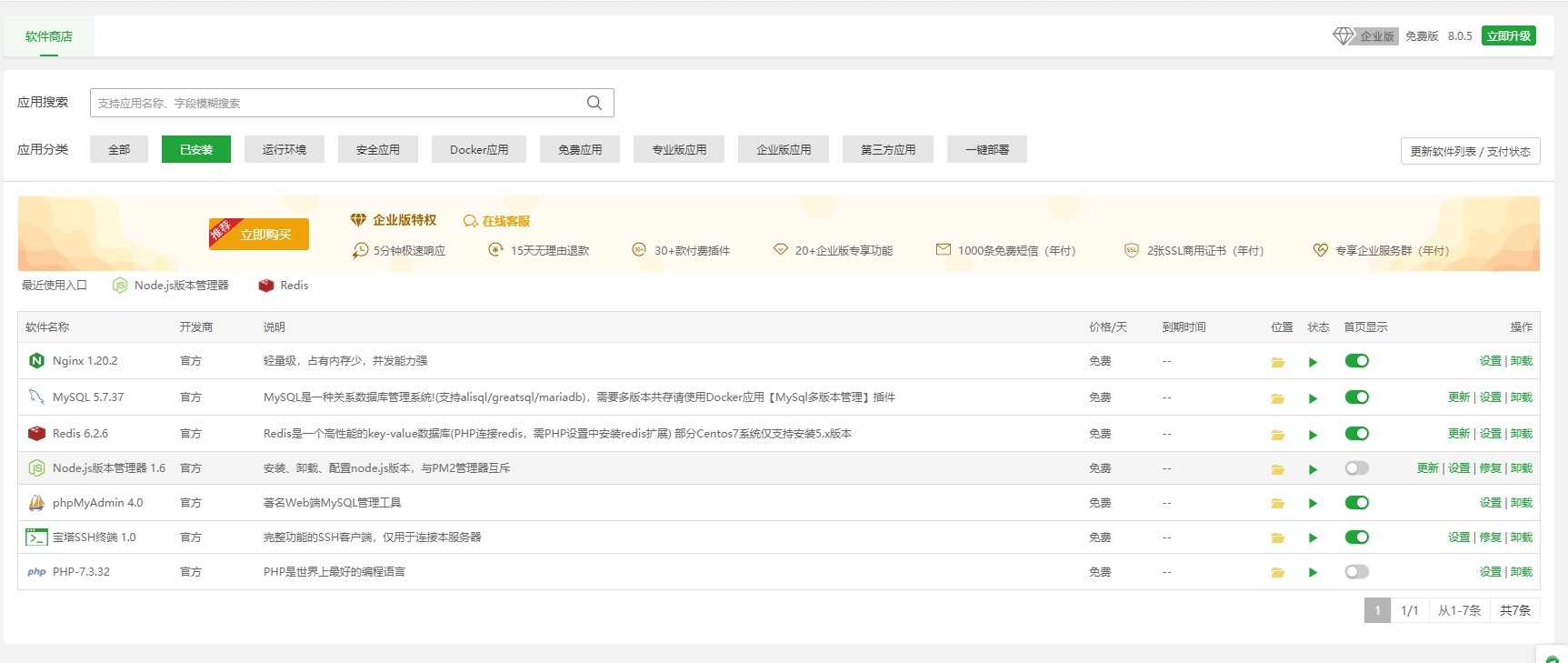Click 卸载 for PHP-7.3.32
The image size is (1568, 663).
[x=1522, y=572]
